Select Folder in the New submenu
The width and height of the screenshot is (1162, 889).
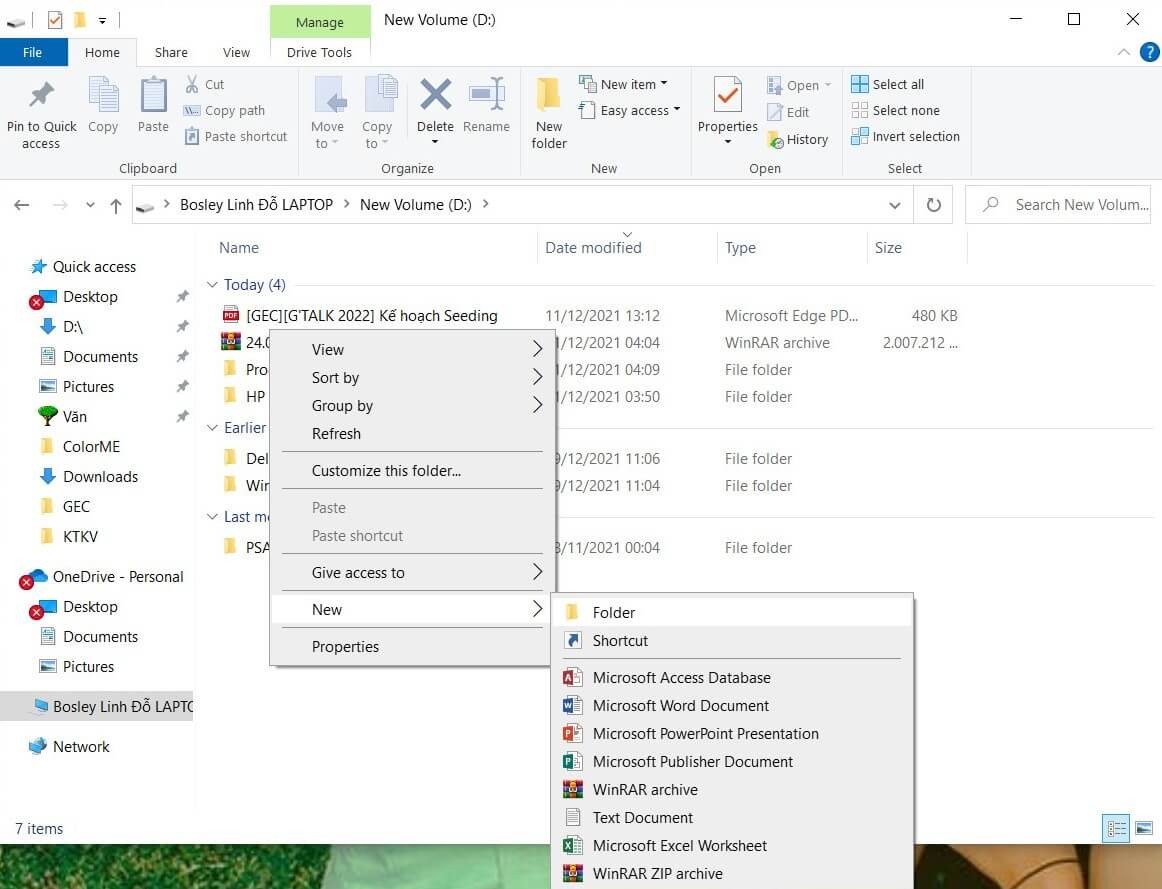pos(613,612)
